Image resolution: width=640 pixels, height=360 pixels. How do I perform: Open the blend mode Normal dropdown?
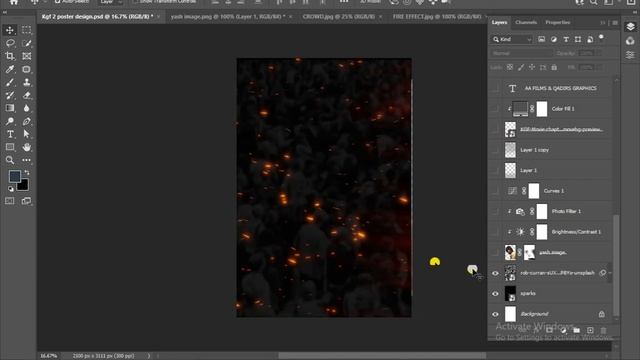(x=521, y=53)
